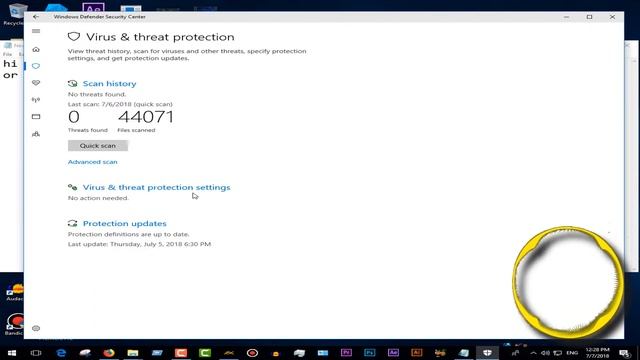
Task: Switch ENG input language indicator
Action: coord(572,353)
